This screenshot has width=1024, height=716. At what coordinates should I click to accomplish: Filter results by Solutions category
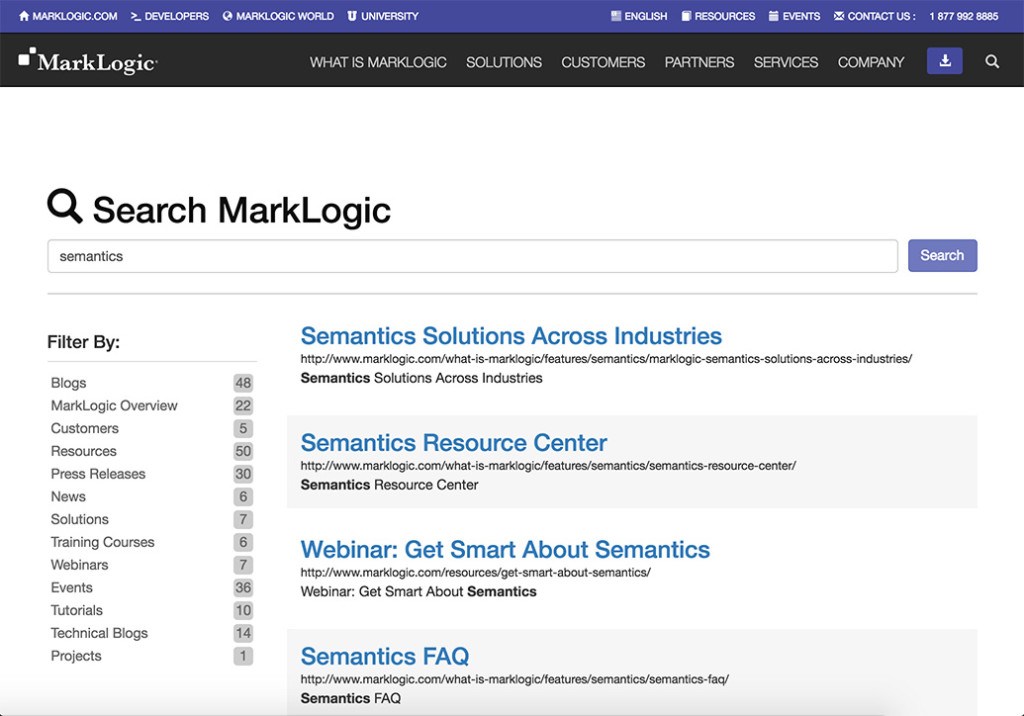[x=80, y=519]
